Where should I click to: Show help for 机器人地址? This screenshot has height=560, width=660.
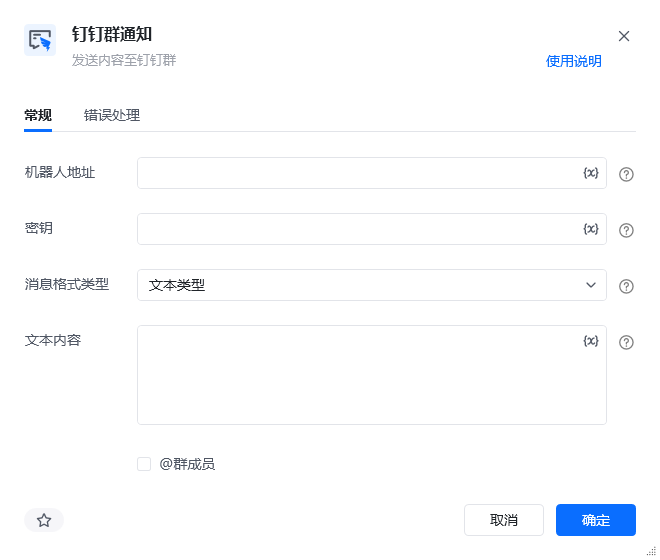pyautogui.click(x=626, y=174)
